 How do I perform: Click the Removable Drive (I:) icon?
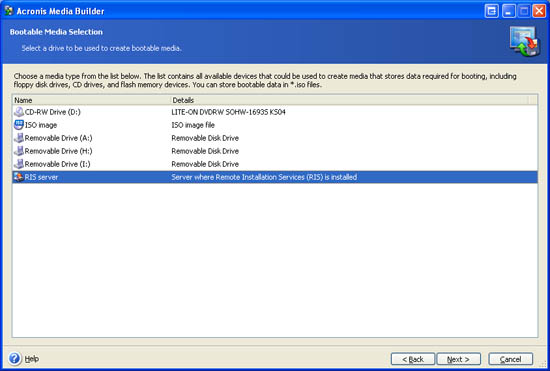19,164
